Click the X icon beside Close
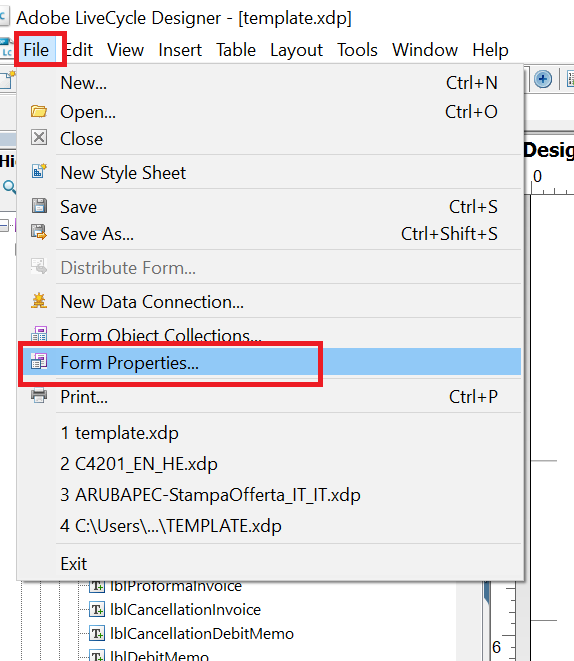Screen dimensions: 574x661 point(39,138)
